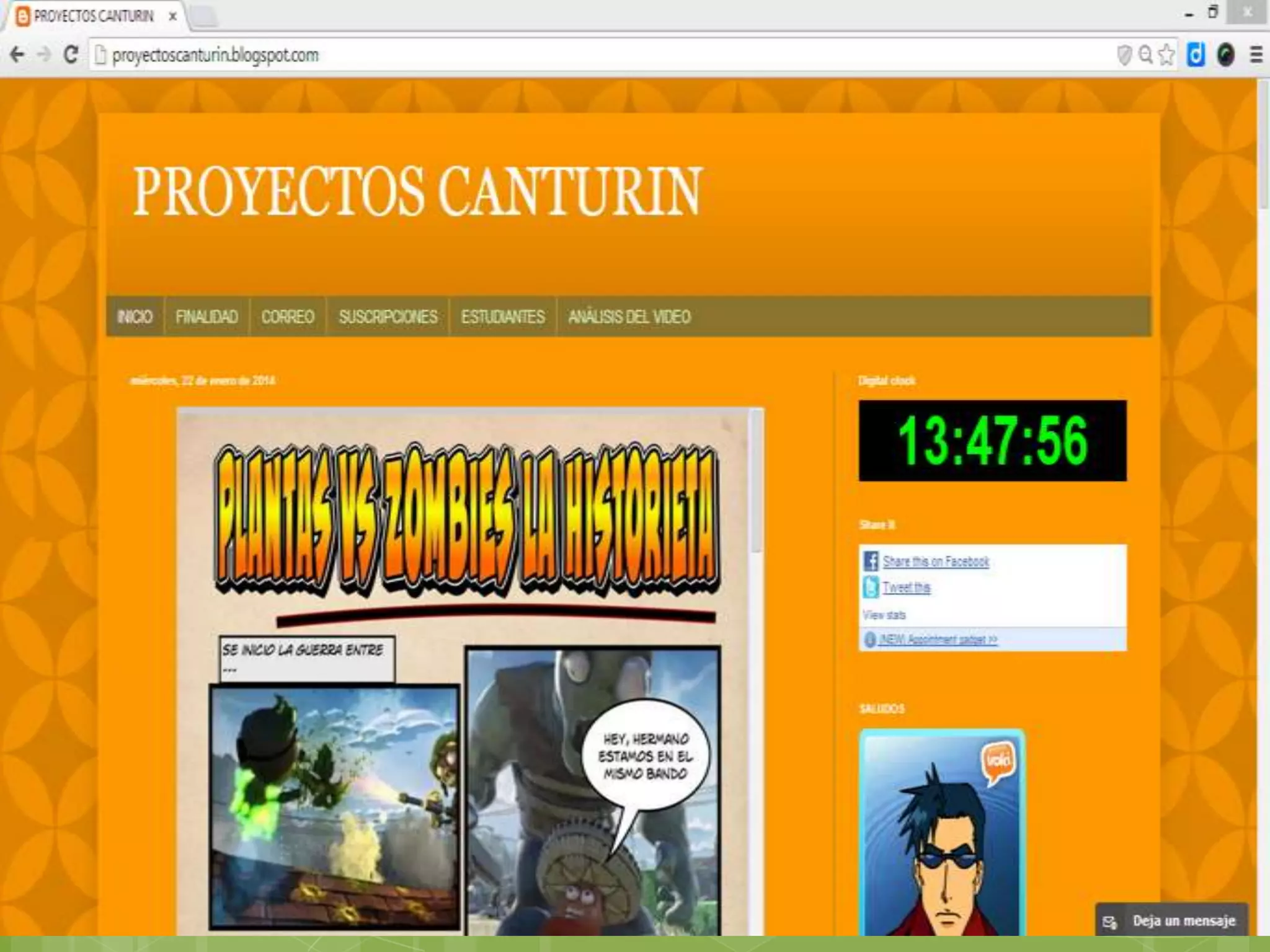Click the browser back arrow
Screen dimensions: 1270x952
pyautogui.click(x=17, y=55)
